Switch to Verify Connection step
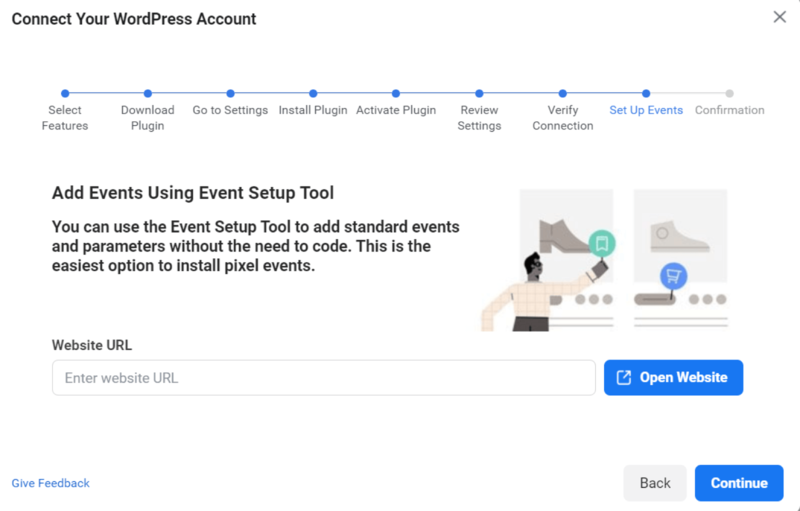 pos(563,94)
